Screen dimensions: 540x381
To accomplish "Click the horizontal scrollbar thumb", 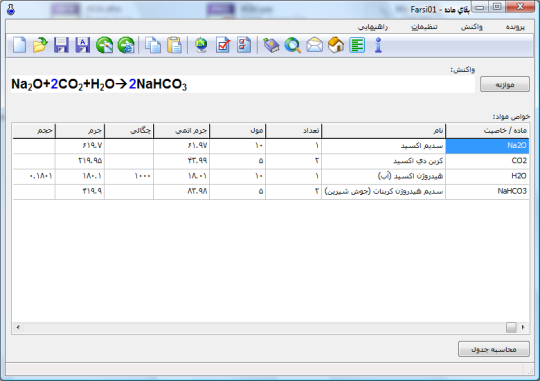I will tap(511, 327).
